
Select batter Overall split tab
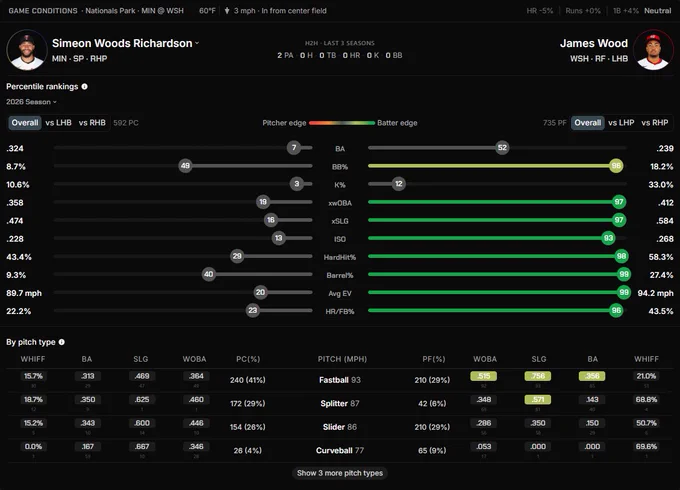pyautogui.click(x=588, y=123)
